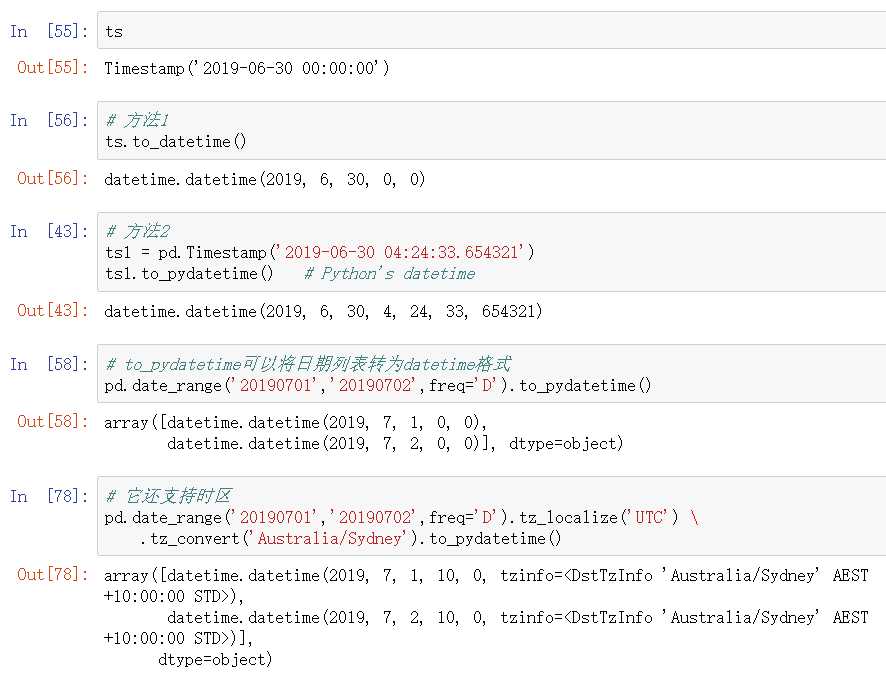Select second datetime line with 7, 2, 10, 0 in Out[78]
The height and width of the screenshot is (681, 886).
(x=518, y=617)
